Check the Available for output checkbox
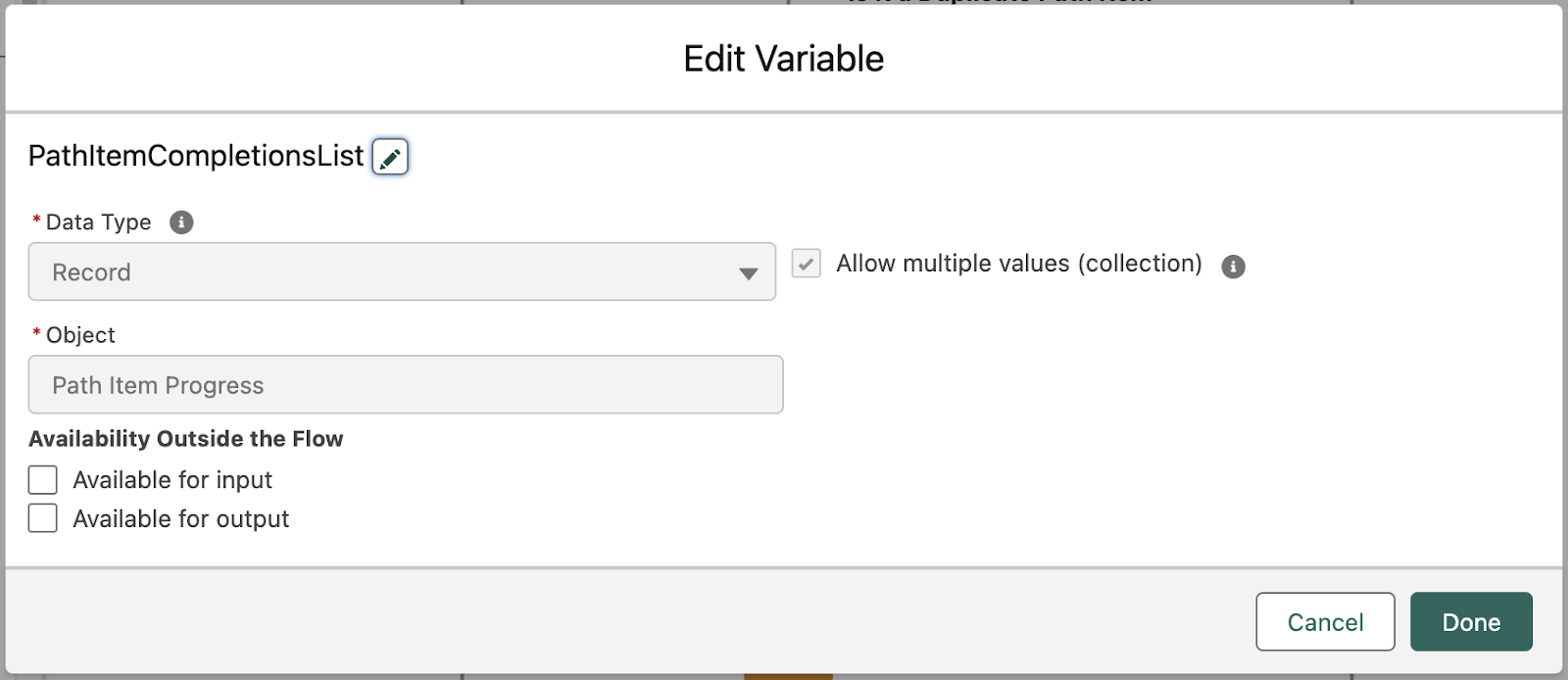 tap(43, 518)
